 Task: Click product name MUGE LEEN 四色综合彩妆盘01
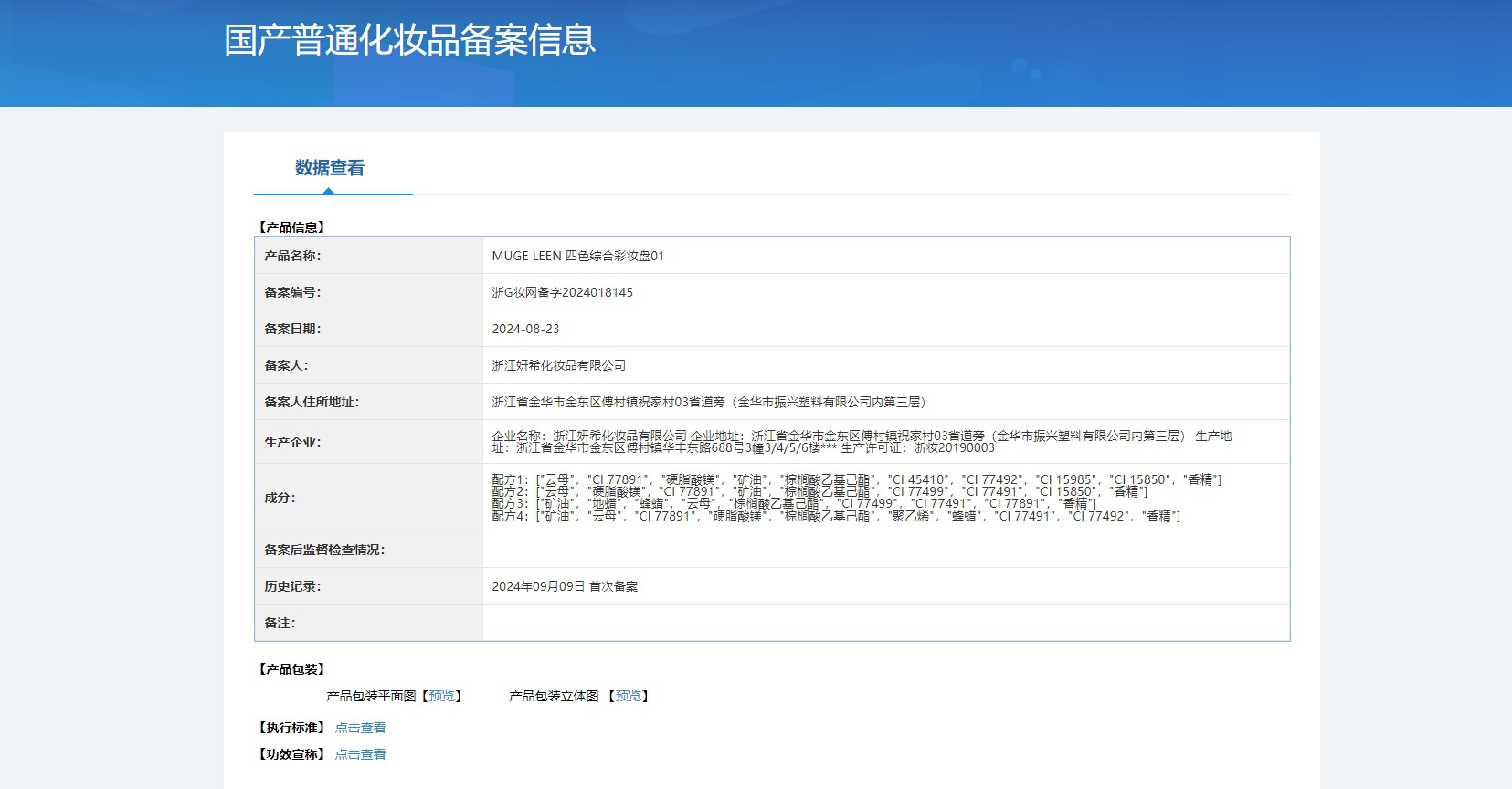(577, 256)
